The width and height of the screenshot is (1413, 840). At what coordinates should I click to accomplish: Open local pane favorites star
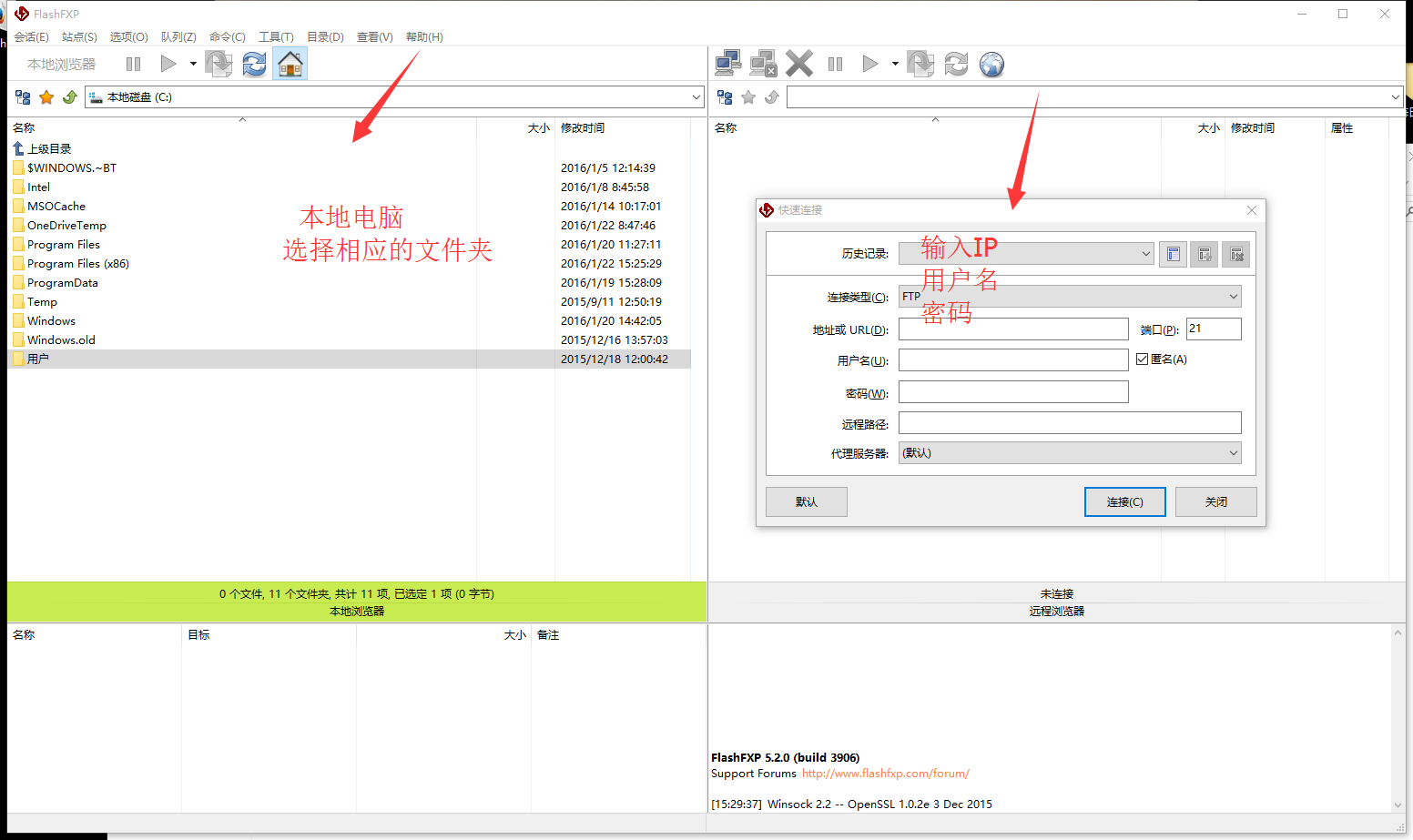click(46, 96)
